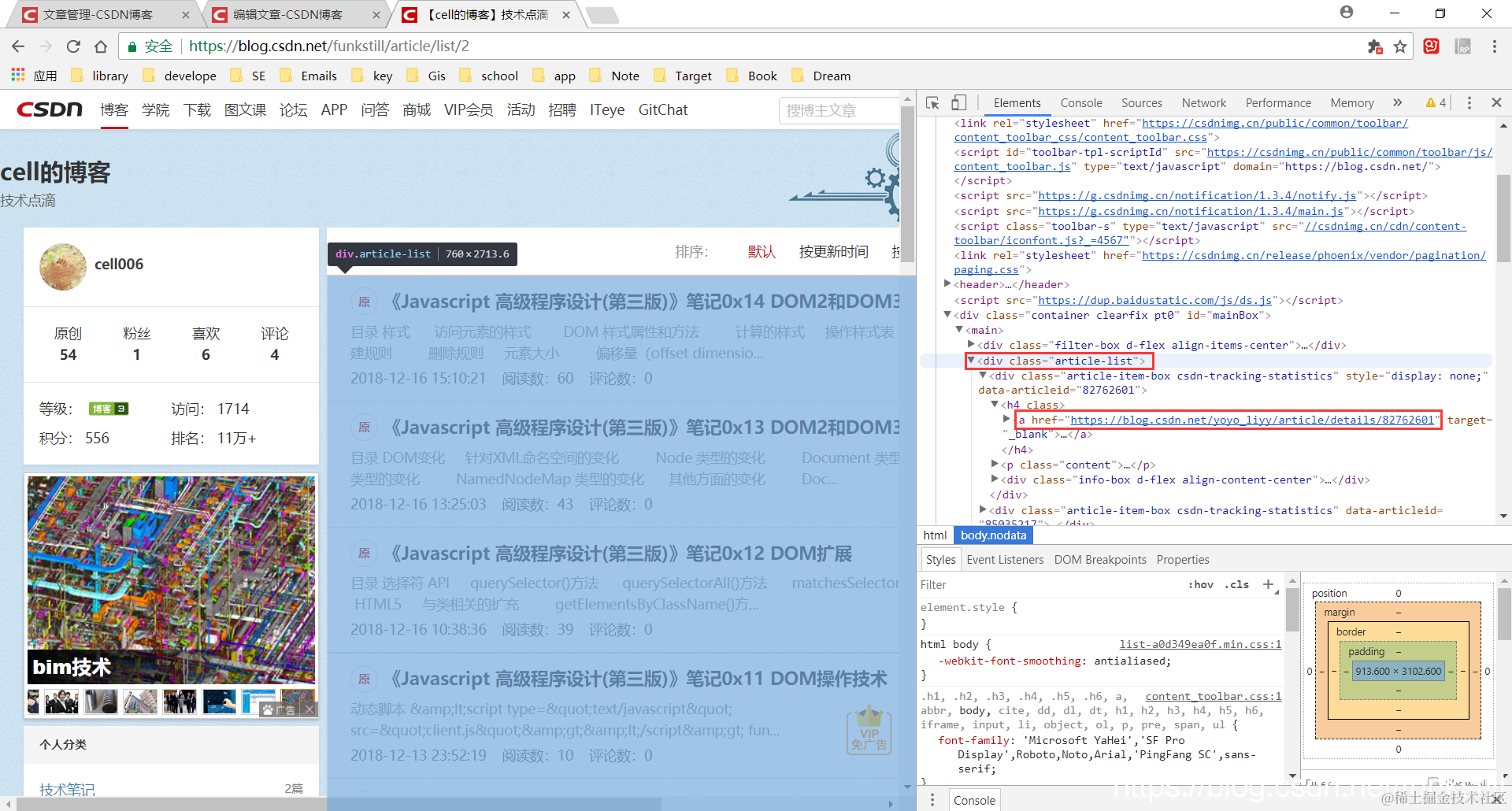Open a new browser tab
The height and width of the screenshot is (811, 1512).
click(x=602, y=15)
